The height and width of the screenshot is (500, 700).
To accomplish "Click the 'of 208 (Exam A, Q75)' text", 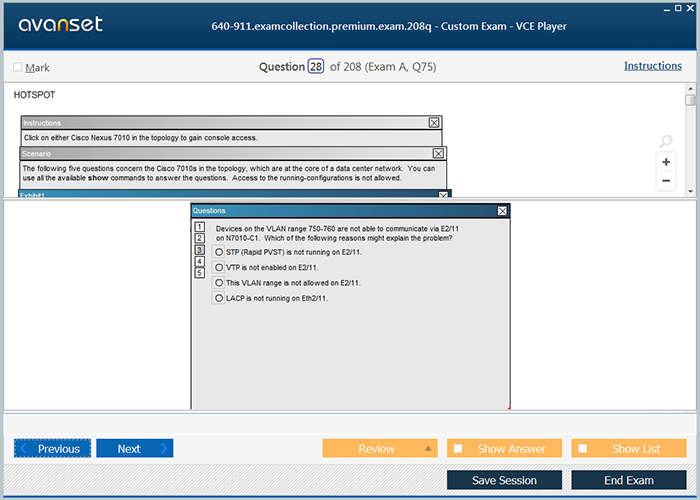I will 383,67.
